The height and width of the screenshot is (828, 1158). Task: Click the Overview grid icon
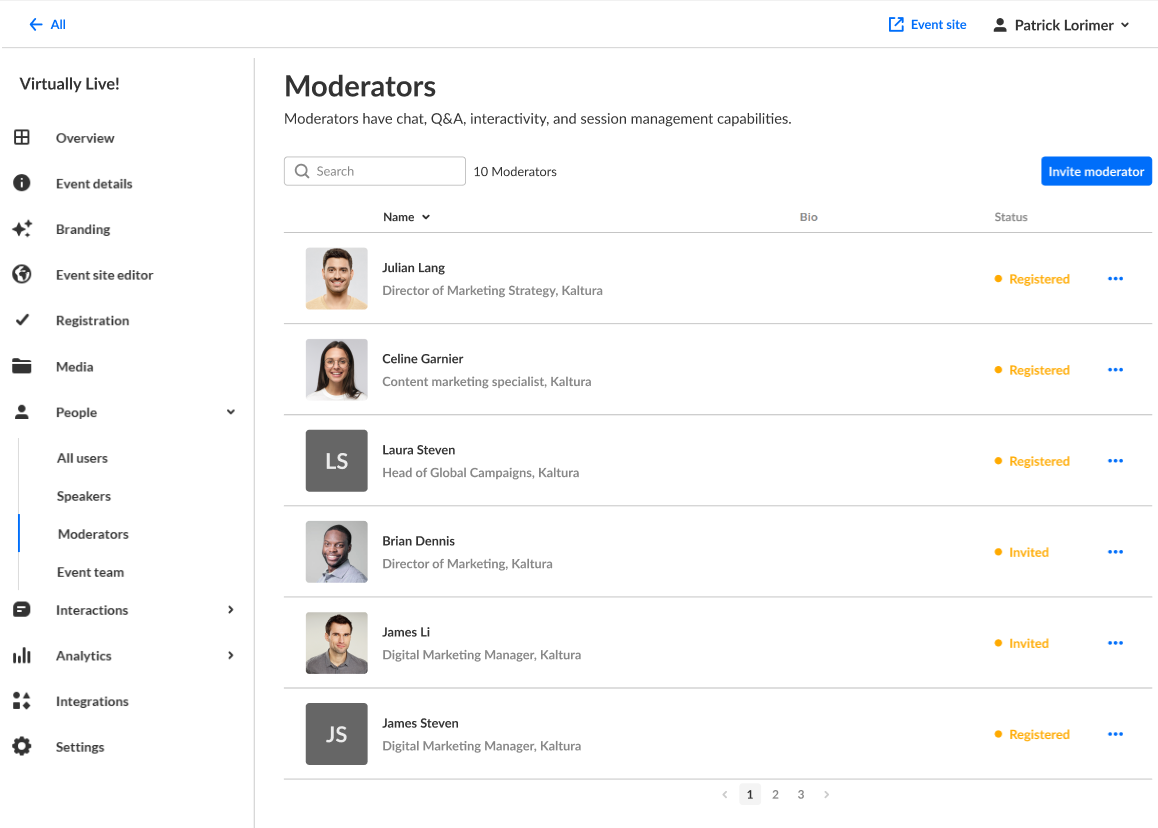(21, 138)
